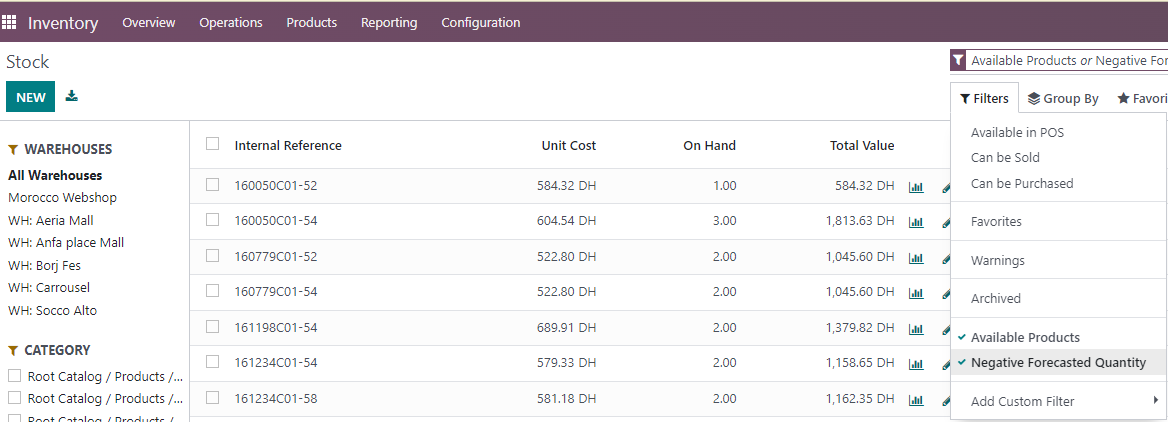The width and height of the screenshot is (1168, 422).
Task: Uncheck the Negative Forecasted Quantity filter
Action: 1058,363
